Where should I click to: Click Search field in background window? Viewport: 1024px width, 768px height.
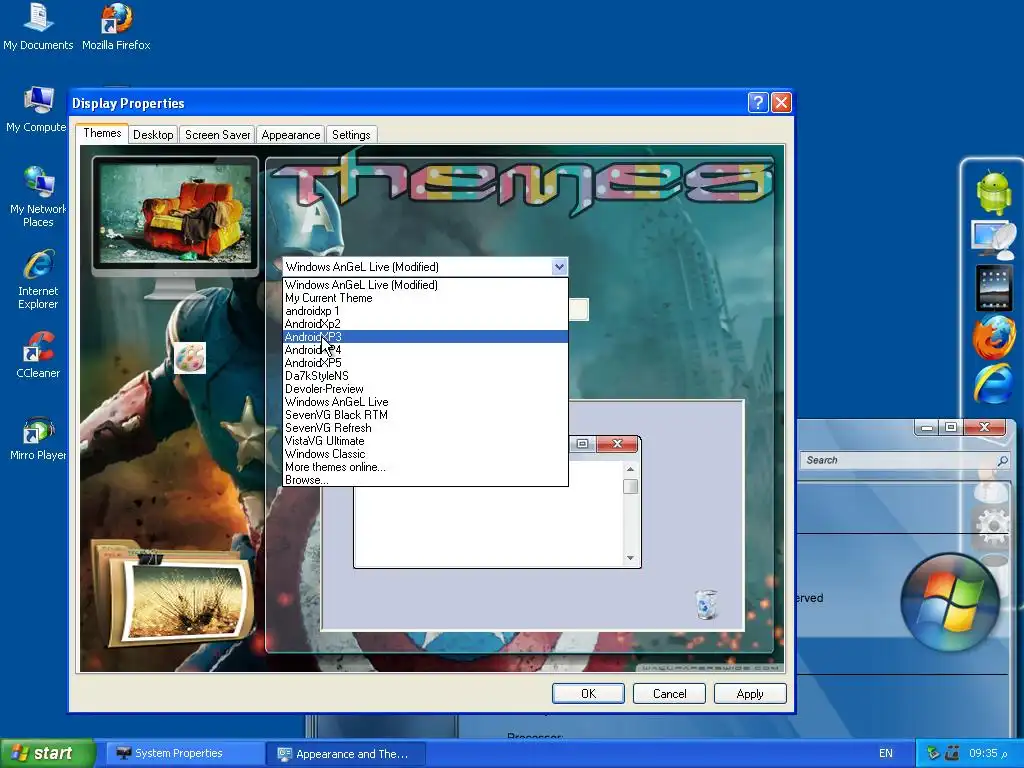pos(904,460)
